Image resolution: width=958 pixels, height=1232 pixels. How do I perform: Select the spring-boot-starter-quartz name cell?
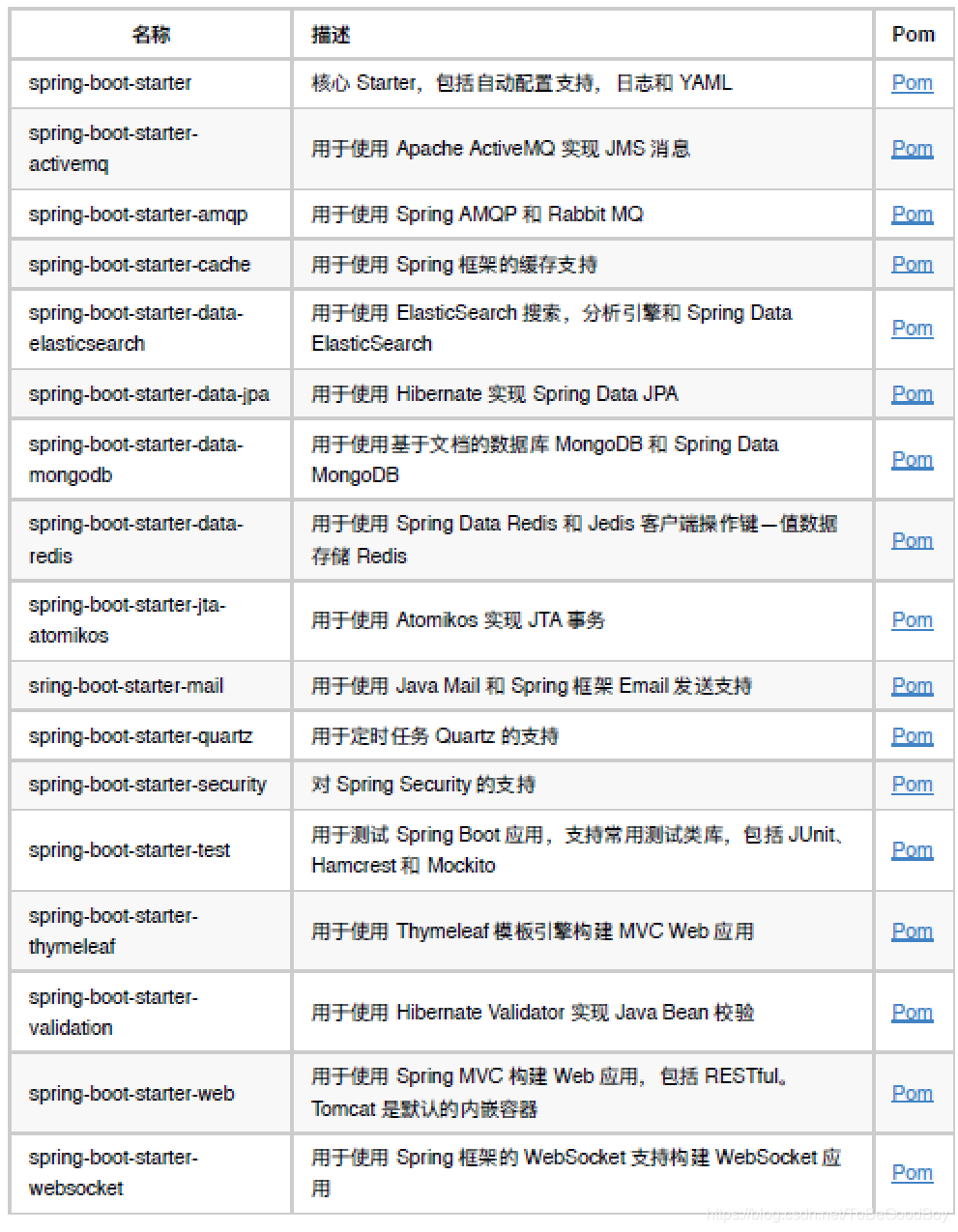pos(151,736)
